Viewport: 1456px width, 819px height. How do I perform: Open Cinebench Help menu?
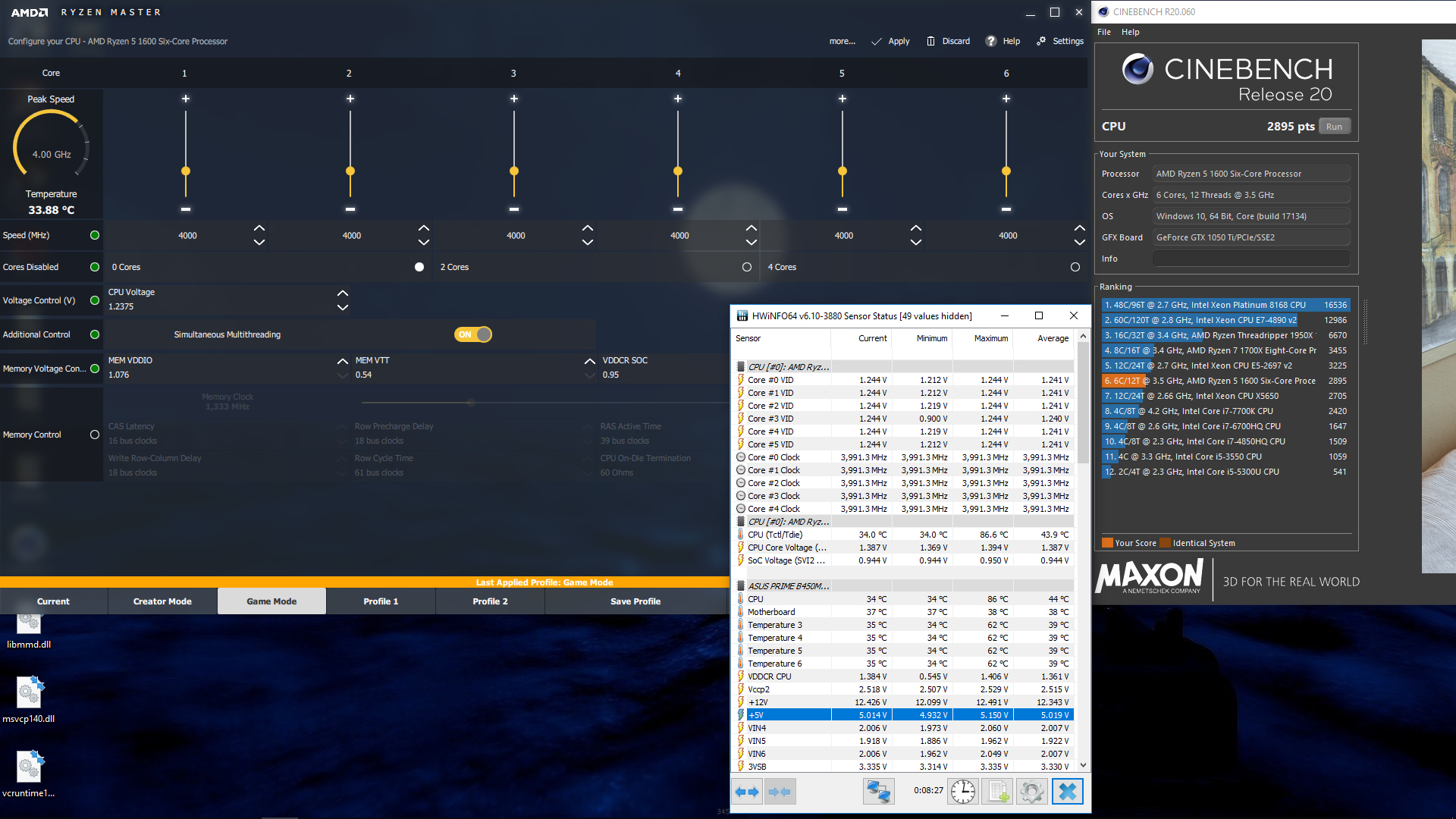(1131, 32)
